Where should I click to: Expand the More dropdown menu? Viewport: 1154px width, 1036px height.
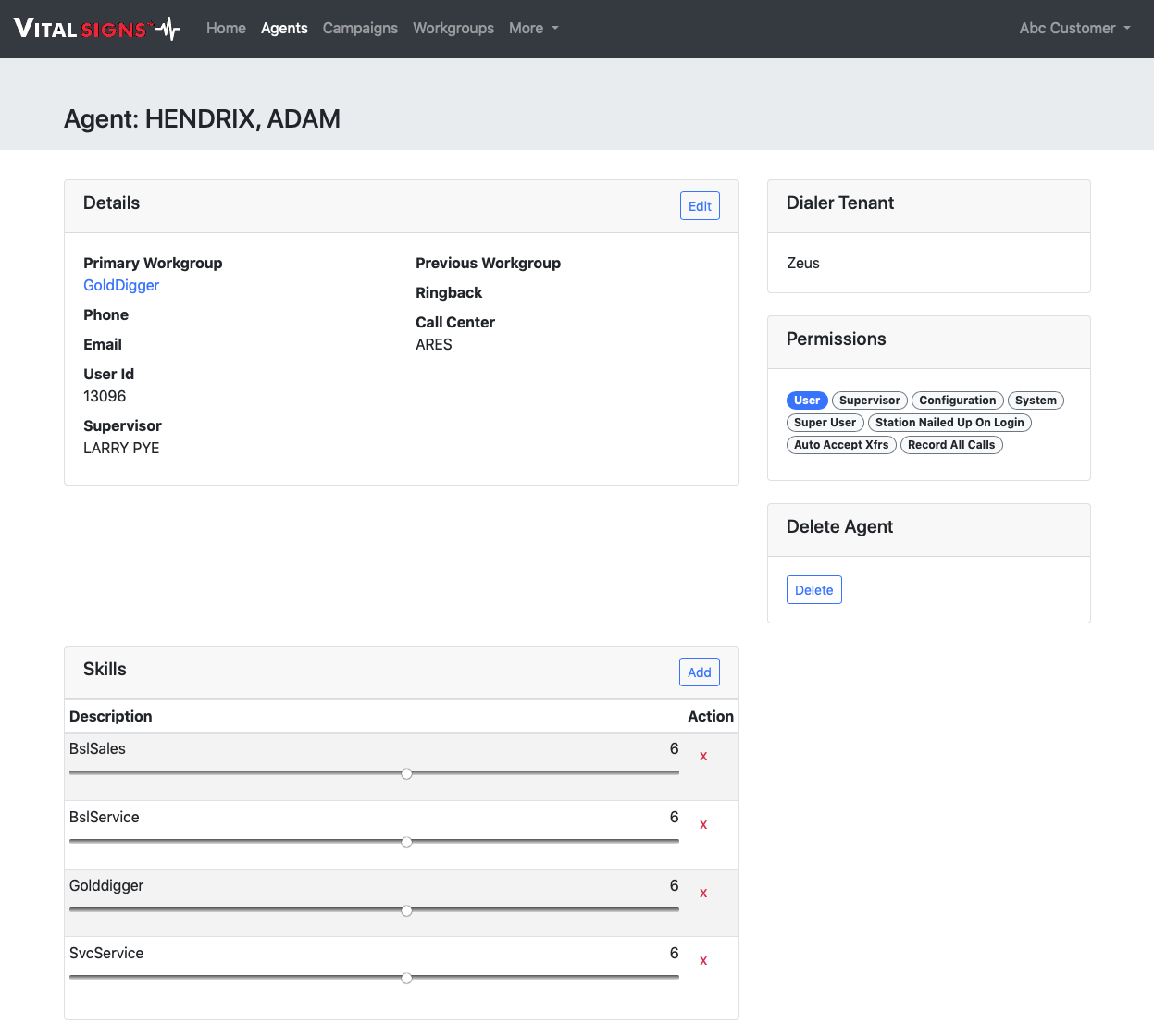pyautogui.click(x=533, y=29)
